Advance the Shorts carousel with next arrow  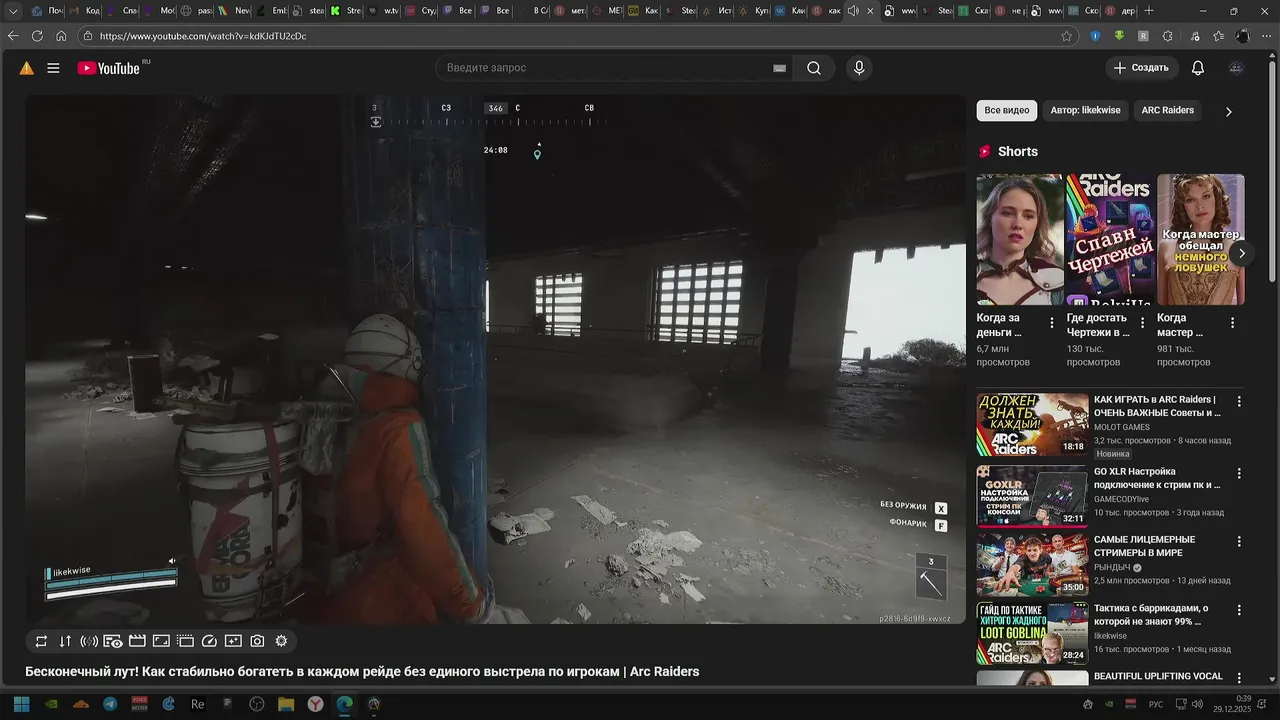(x=1241, y=253)
